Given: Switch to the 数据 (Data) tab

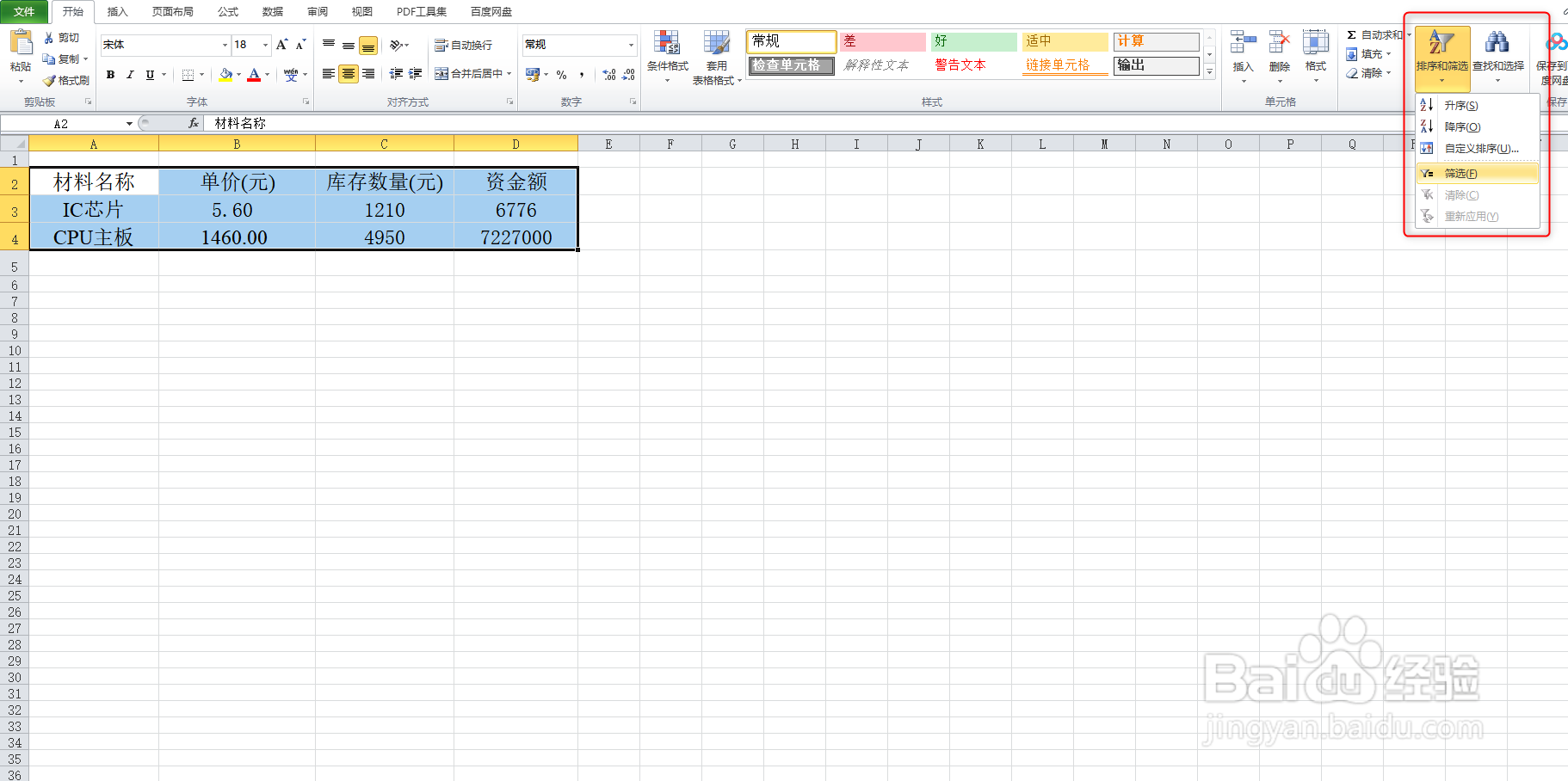Looking at the screenshot, I should [273, 12].
